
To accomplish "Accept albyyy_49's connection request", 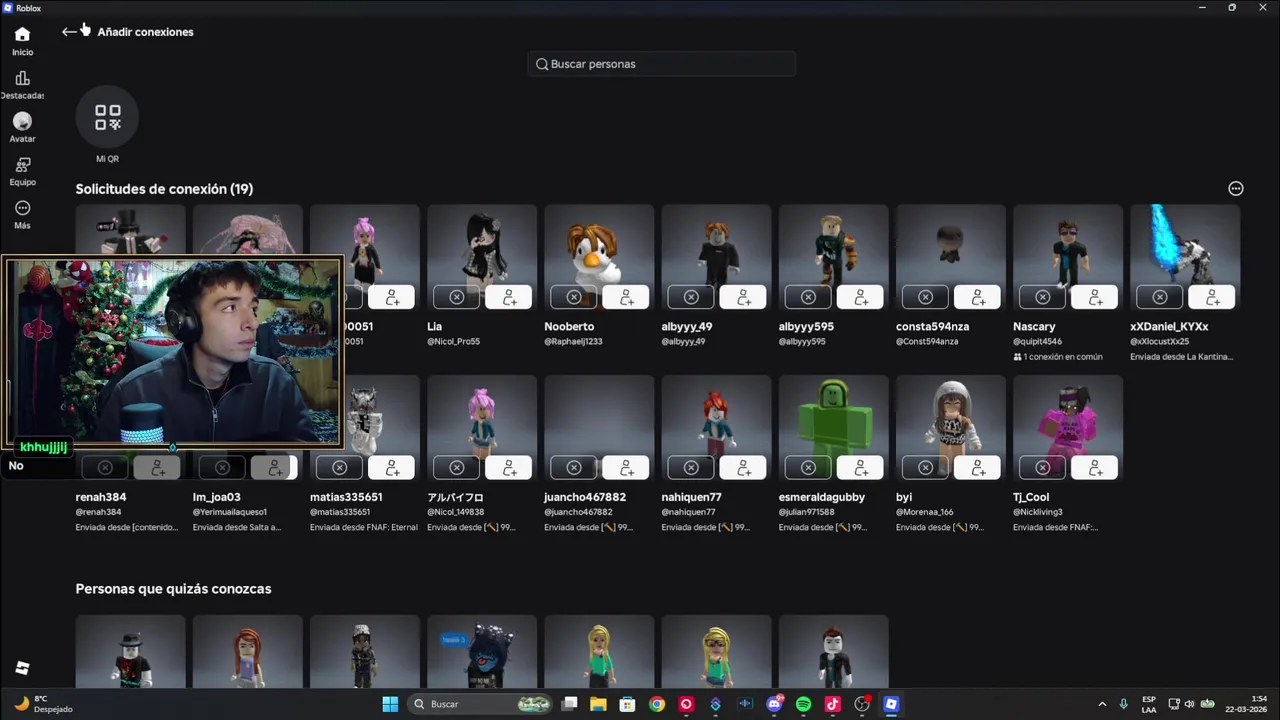I will click(743, 298).
